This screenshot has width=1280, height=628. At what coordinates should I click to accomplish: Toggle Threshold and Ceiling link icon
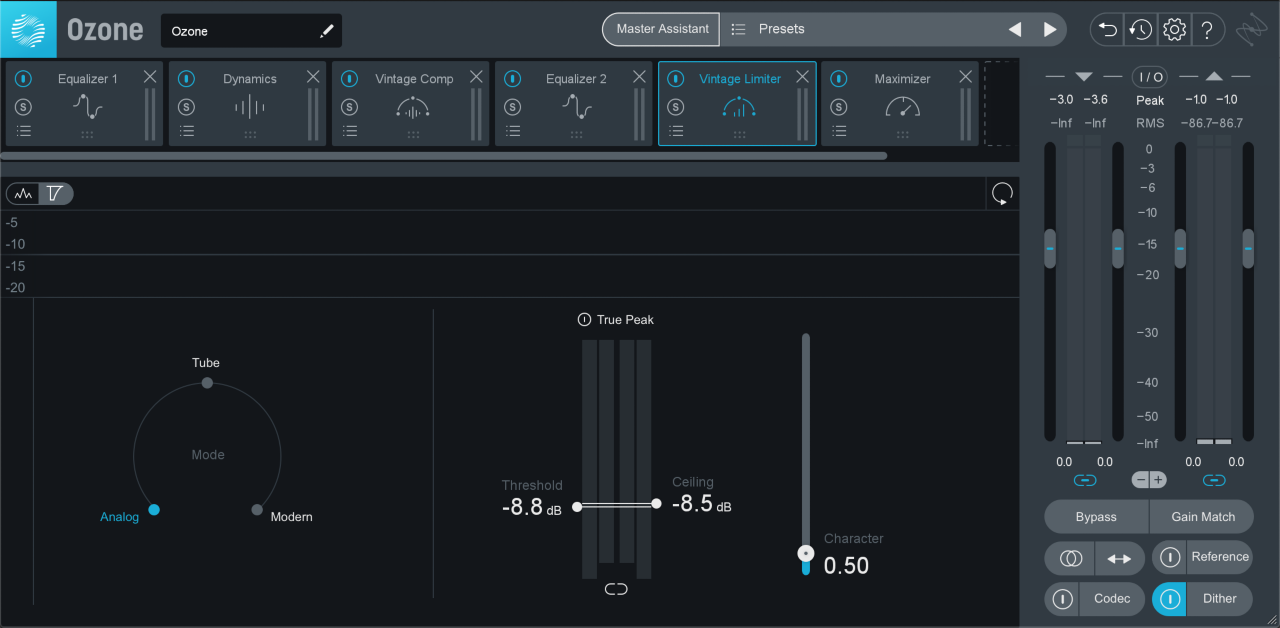click(x=616, y=589)
